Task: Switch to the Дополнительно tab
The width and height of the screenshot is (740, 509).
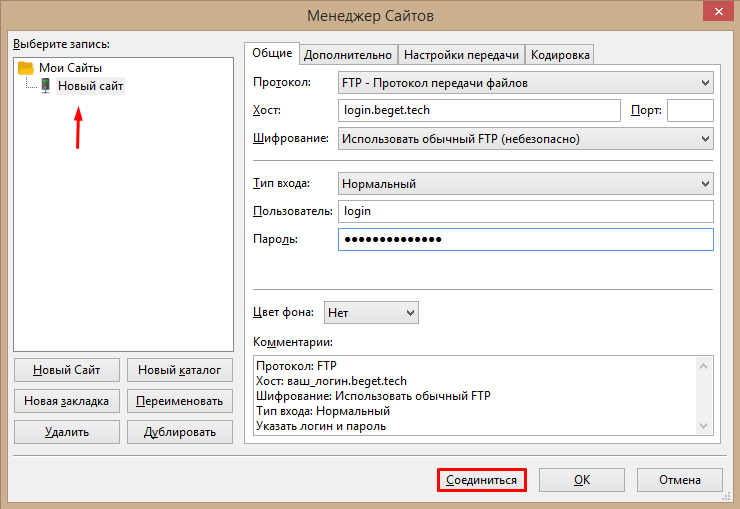Action: click(347, 55)
